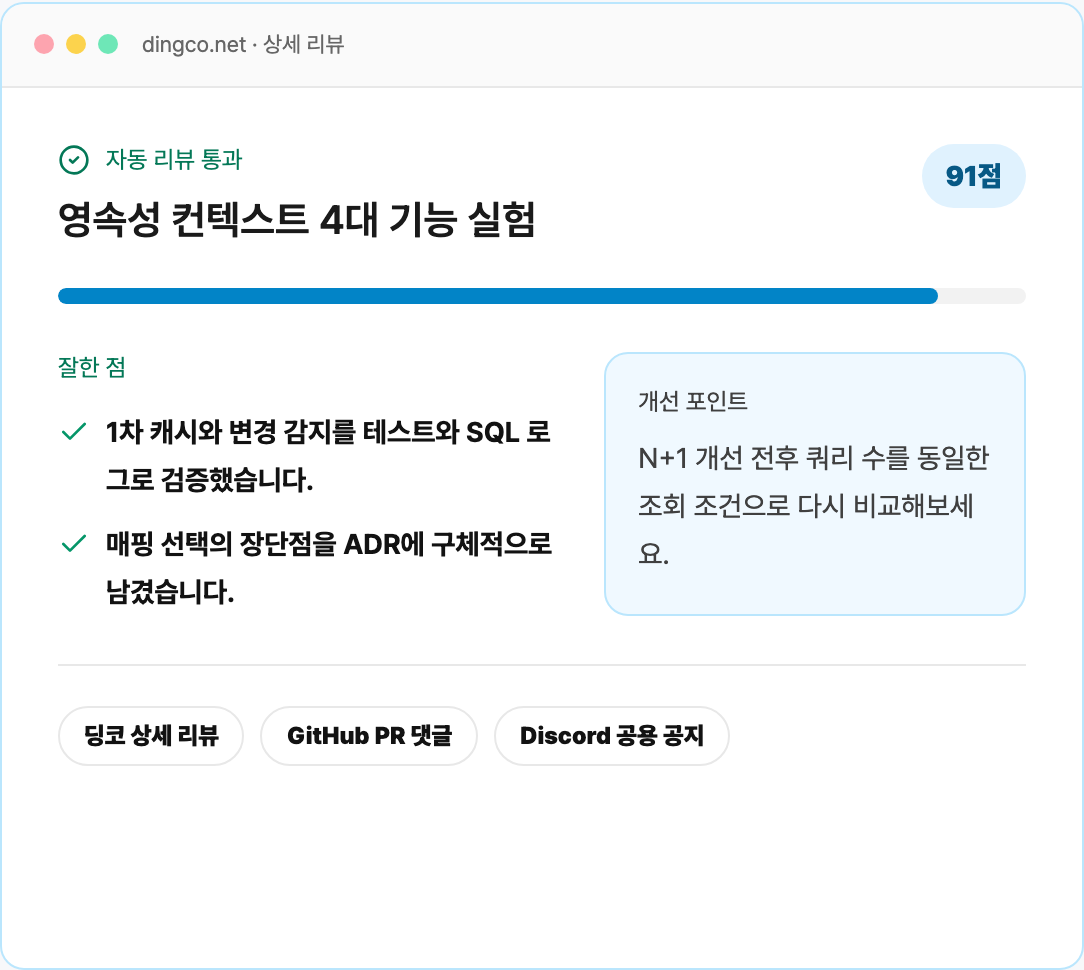1084x970 pixels.
Task: Click the title 영속성 컨텍스트 4대 기능 실험
Action: [297, 220]
